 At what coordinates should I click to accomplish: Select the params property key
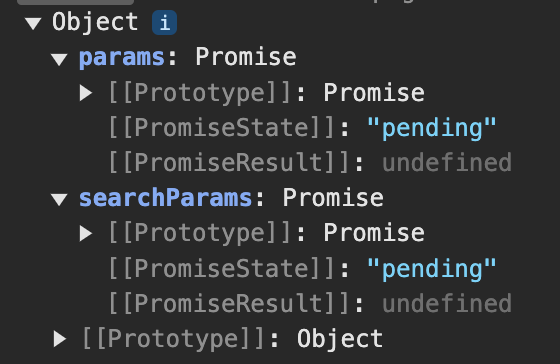(122, 57)
